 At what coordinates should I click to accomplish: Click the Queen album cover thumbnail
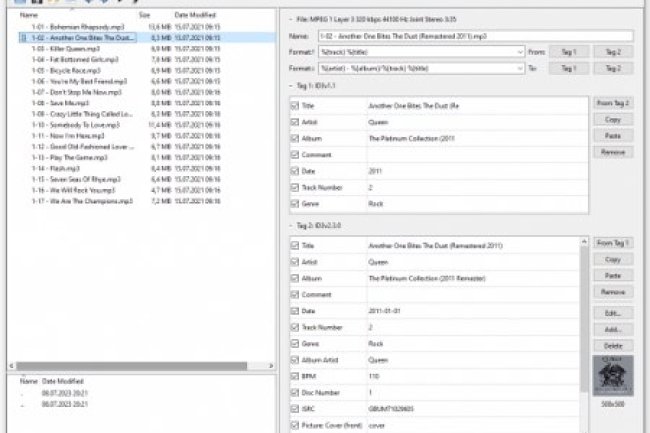pos(613,376)
